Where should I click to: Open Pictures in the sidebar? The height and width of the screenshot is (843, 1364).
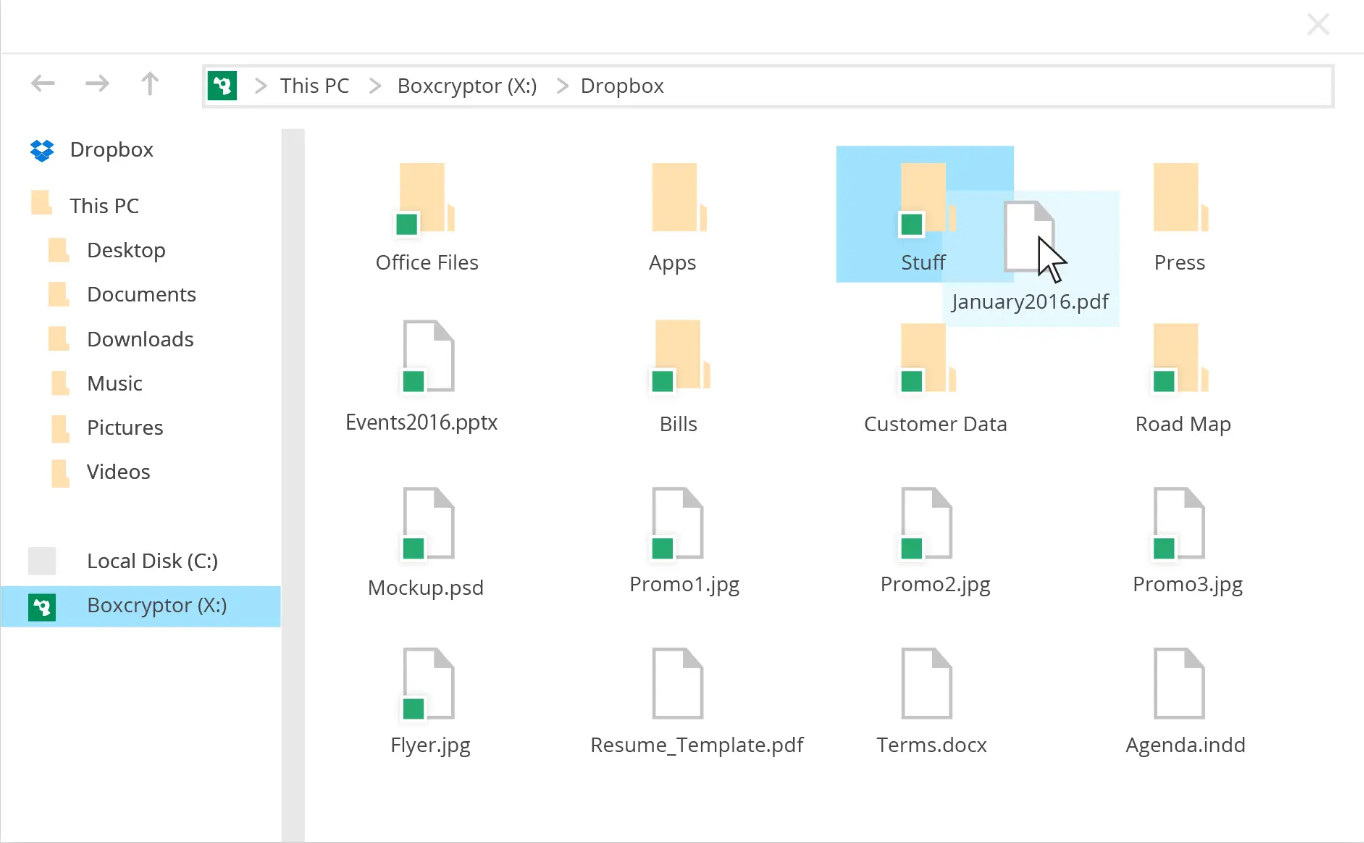pos(125,427)
